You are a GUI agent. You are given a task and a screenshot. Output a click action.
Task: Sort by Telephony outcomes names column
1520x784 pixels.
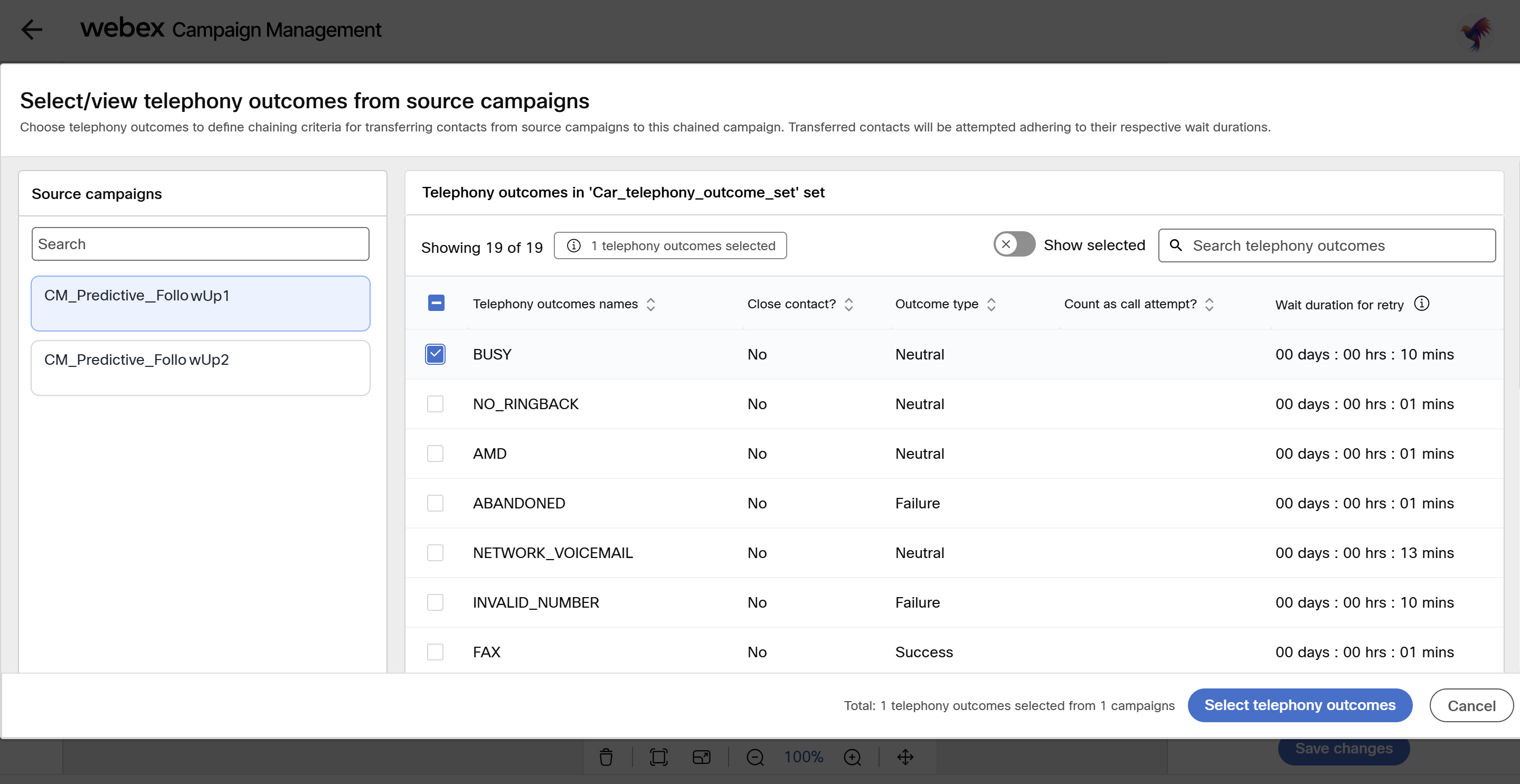651,304
